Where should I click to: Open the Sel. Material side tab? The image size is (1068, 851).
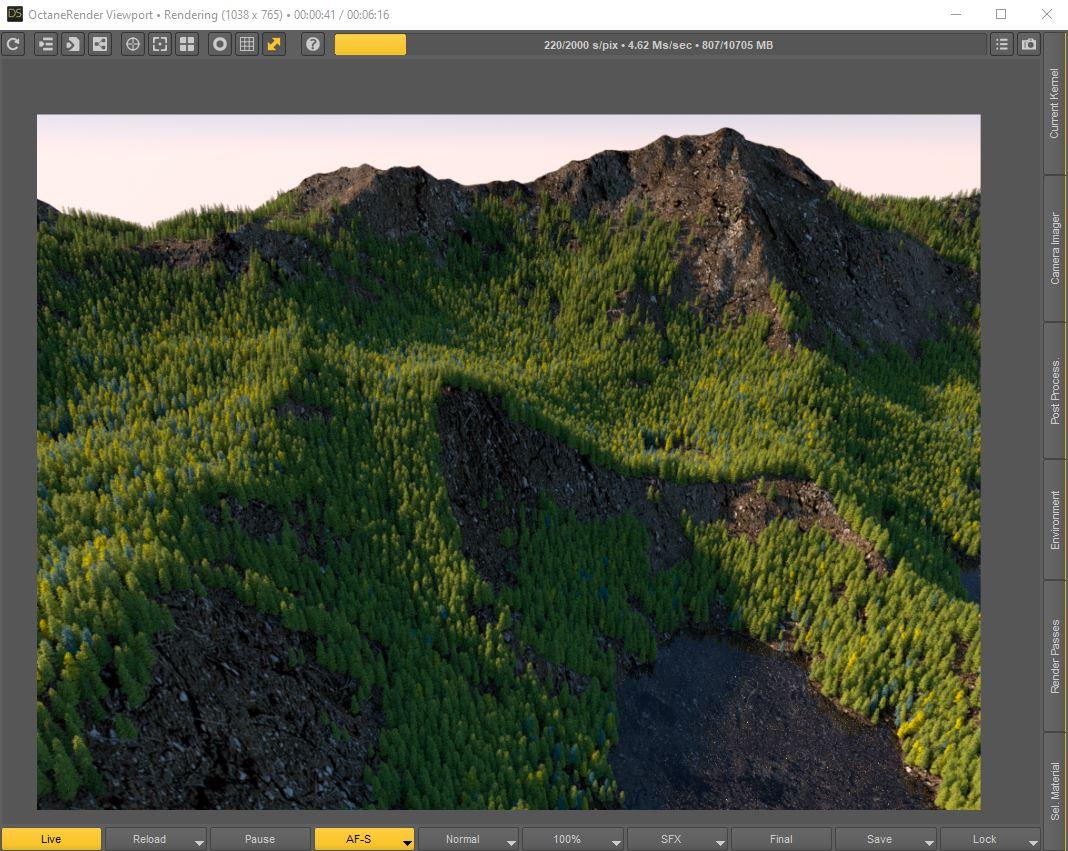[1055, 791]
